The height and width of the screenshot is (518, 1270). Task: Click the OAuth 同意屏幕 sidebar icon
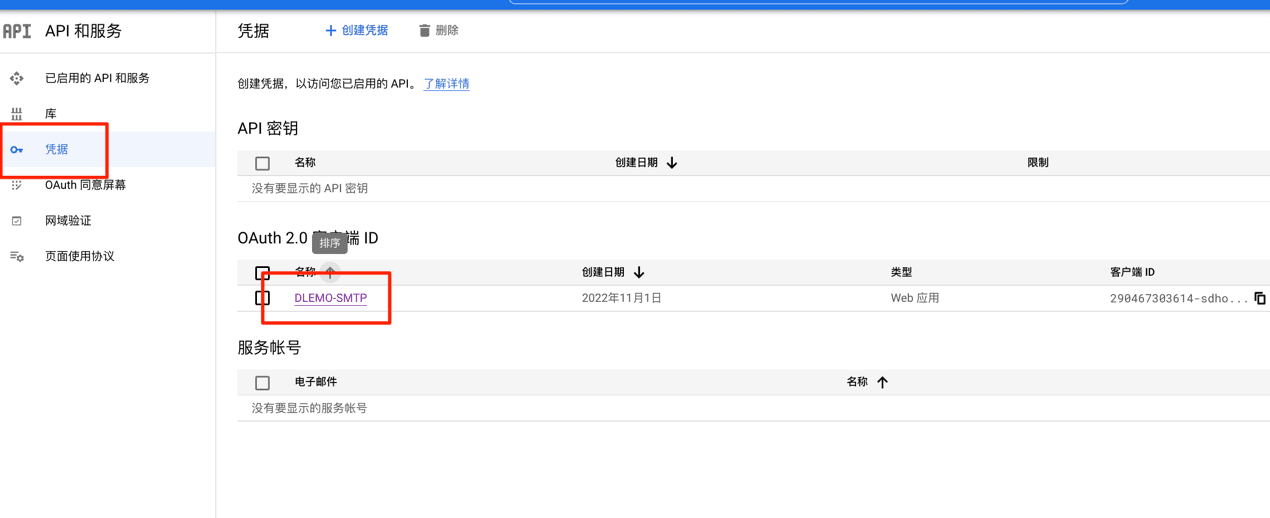click(17, 185)
